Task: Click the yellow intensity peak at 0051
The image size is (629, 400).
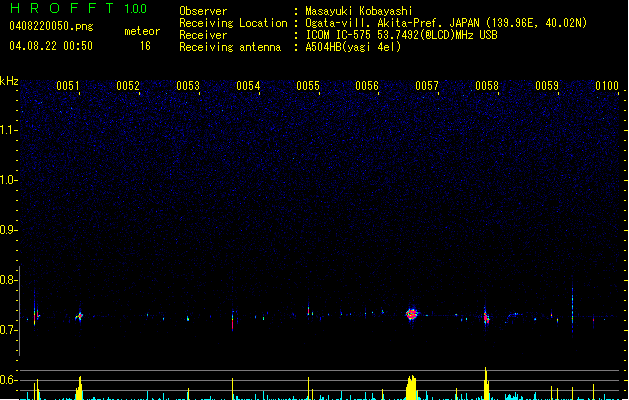Action: pos(79,388)
